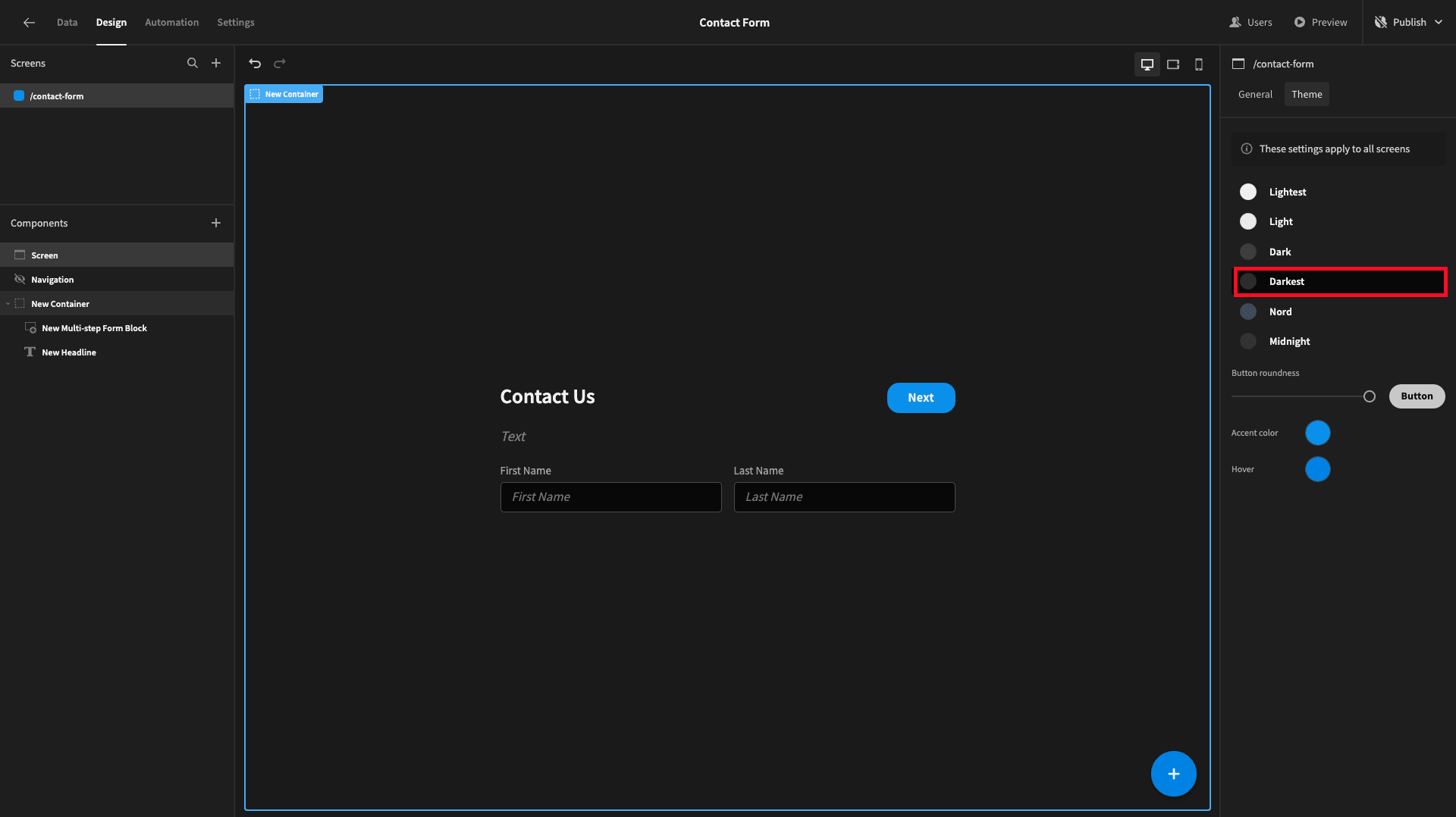Click the button roundness slider handle

pos(1369,396)
